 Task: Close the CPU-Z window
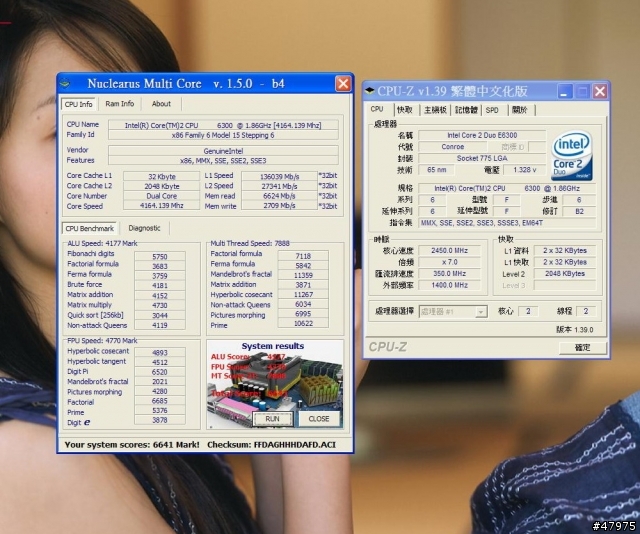click(x=600, y=91)
